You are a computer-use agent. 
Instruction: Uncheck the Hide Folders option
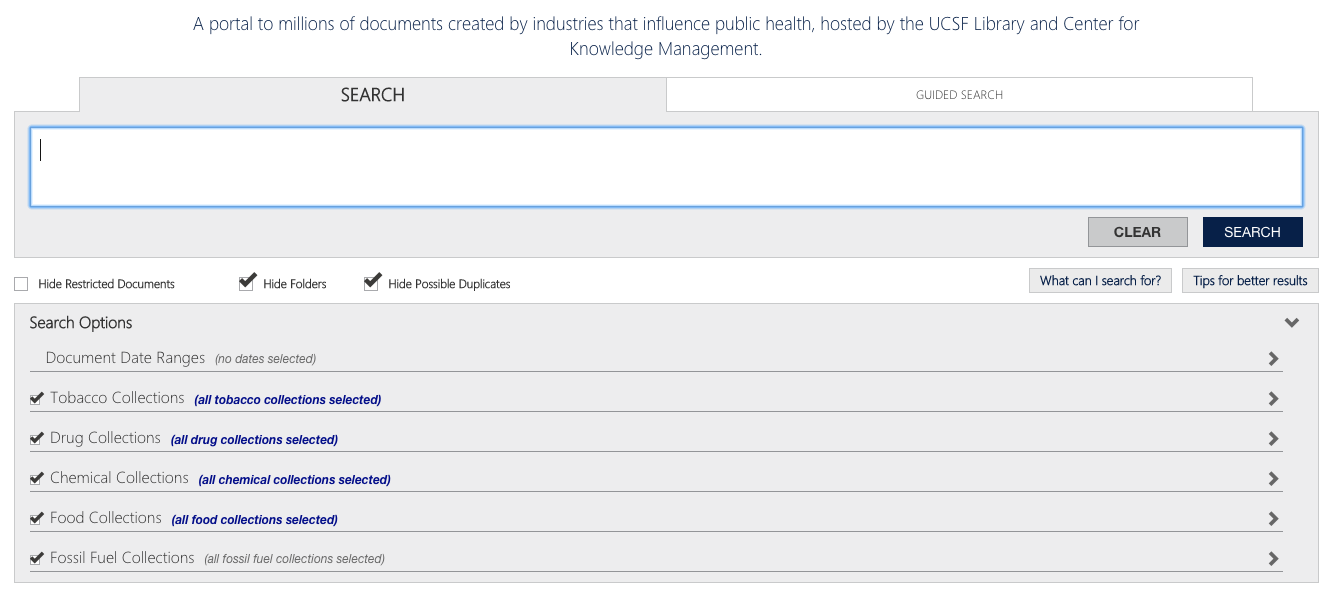(x=247, y=283)
